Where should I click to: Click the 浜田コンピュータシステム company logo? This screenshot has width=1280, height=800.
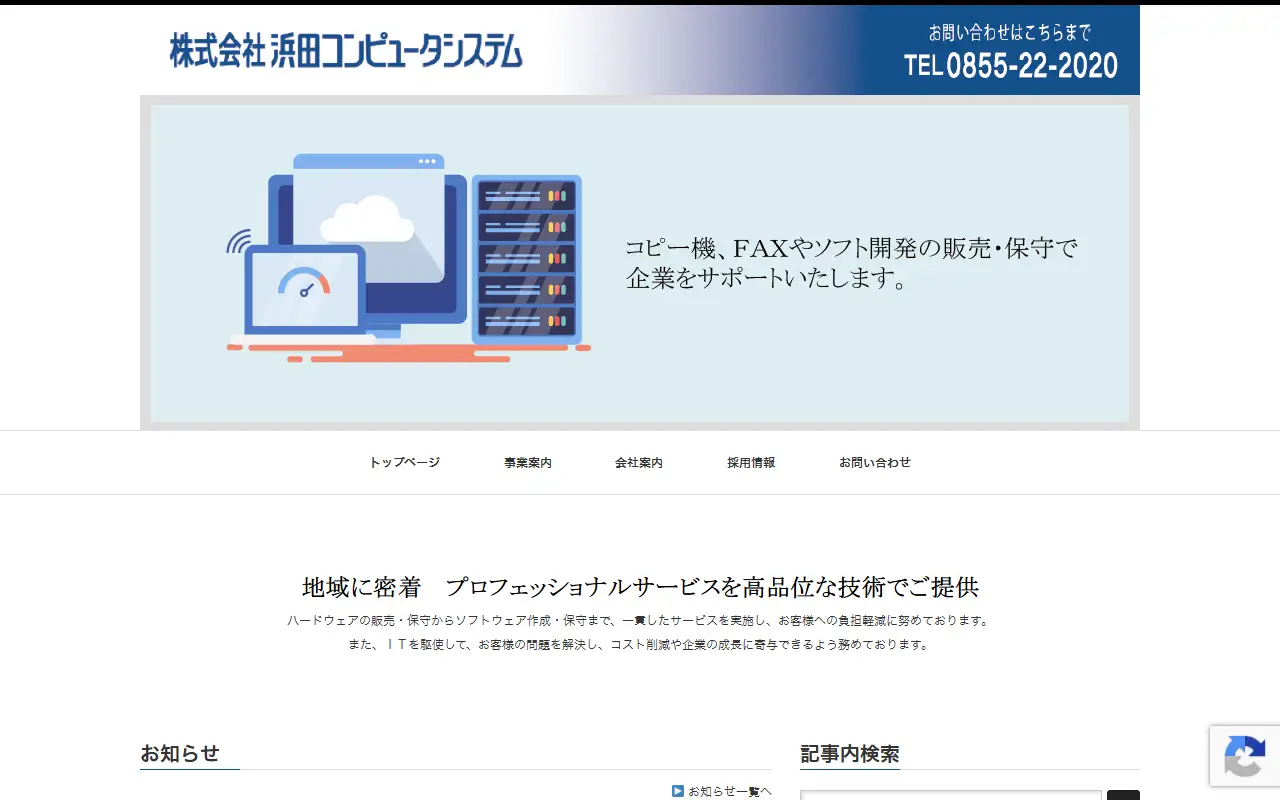coord(346,50)
